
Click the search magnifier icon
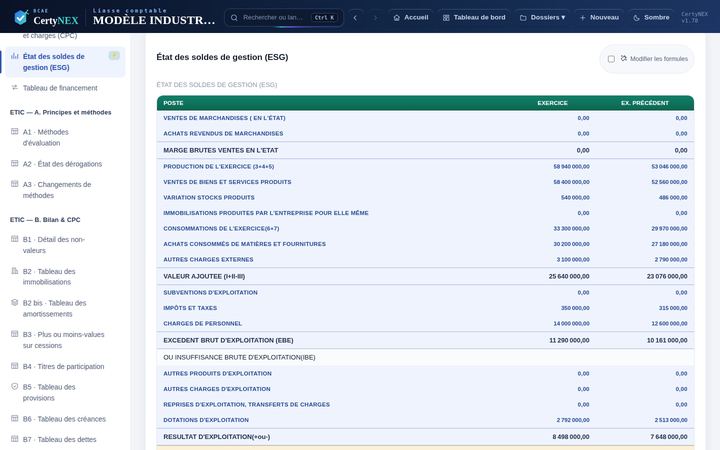(x=234, y=17)
